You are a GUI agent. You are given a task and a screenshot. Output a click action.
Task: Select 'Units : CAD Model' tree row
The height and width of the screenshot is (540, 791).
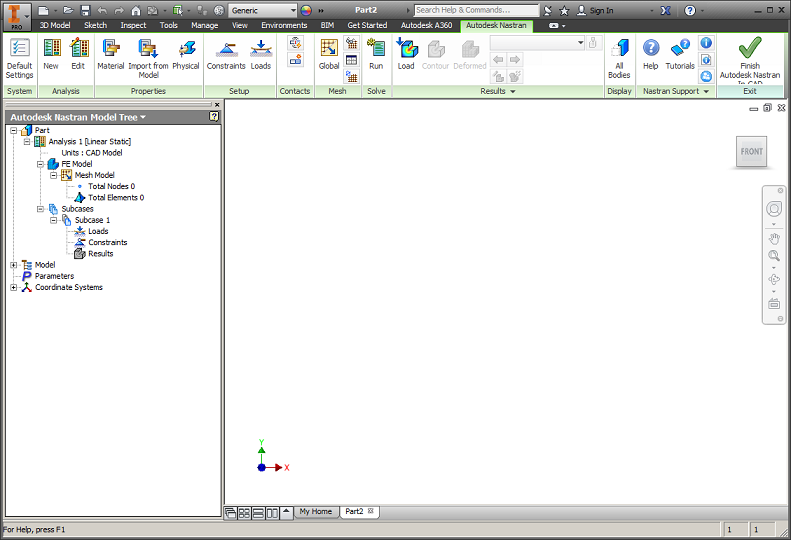tap(91, 153)
